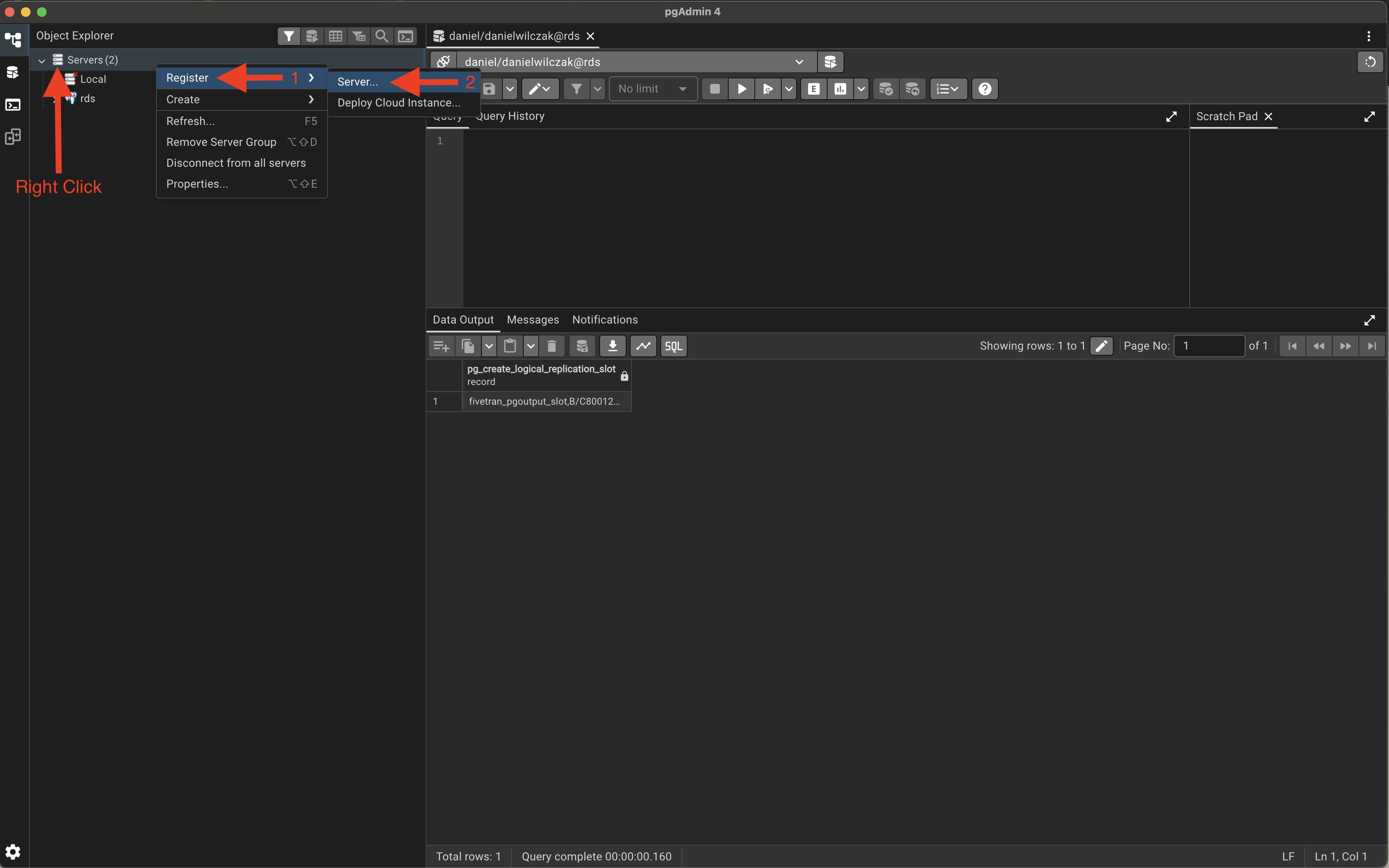Click the Stop query square button

[x=715, y=89]
